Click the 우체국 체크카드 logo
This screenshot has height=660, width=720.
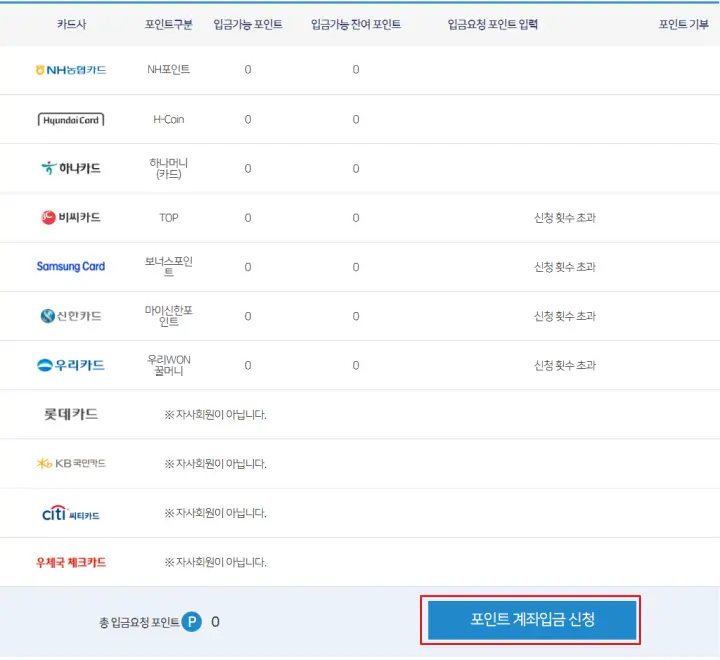point(71,562)
